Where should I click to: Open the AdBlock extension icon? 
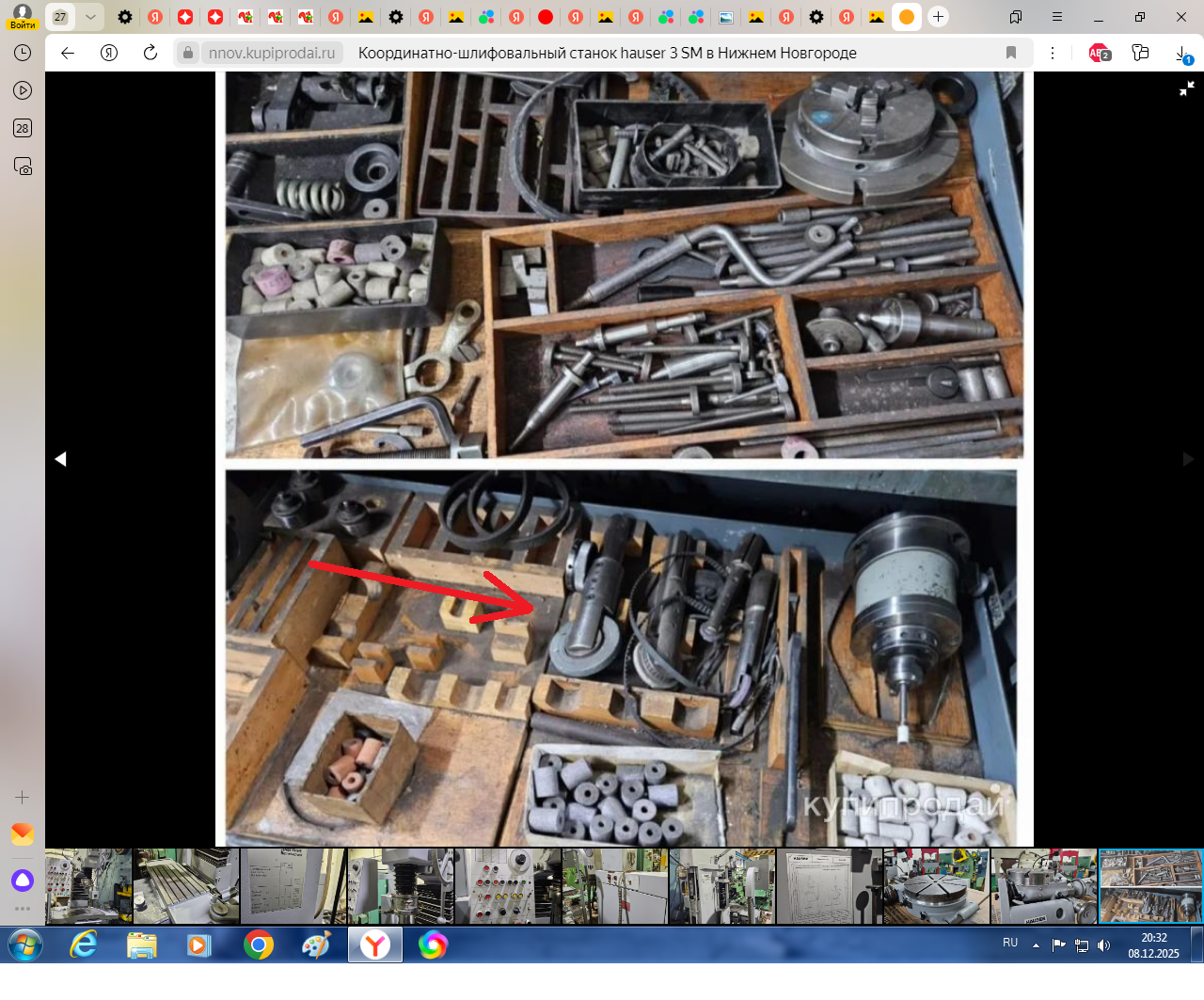(1099, 53)
